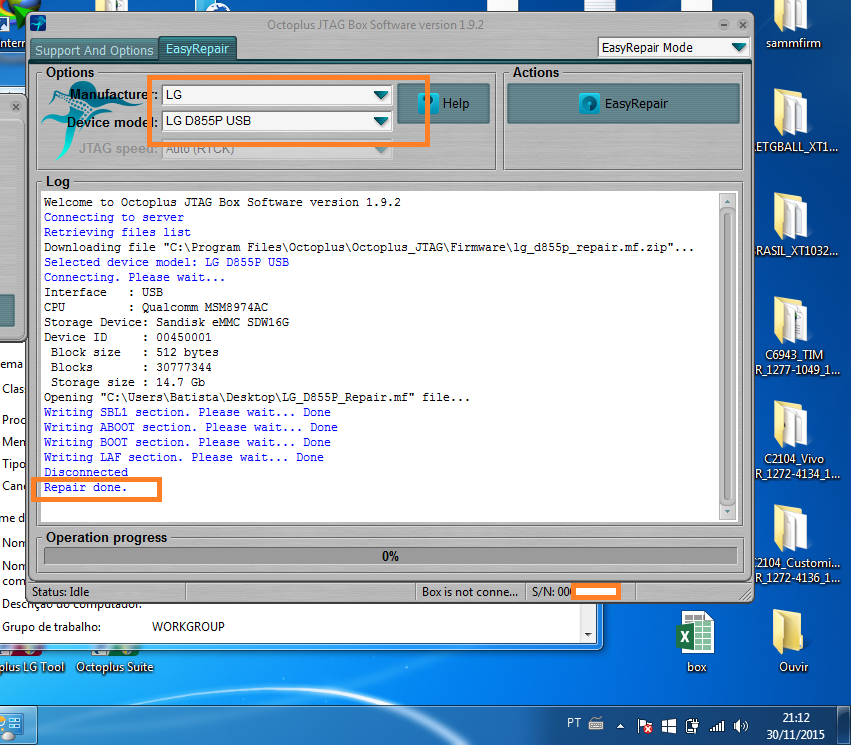Screen dimensions: 851x745
Task: Click the 'Repair done.' log line
Action: coord(85,487)
